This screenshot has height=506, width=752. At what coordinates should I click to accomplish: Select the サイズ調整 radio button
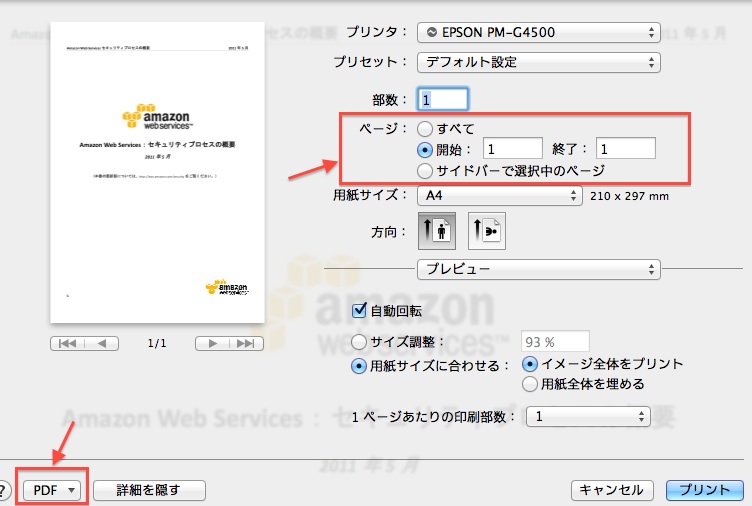(x=359, y=342)
